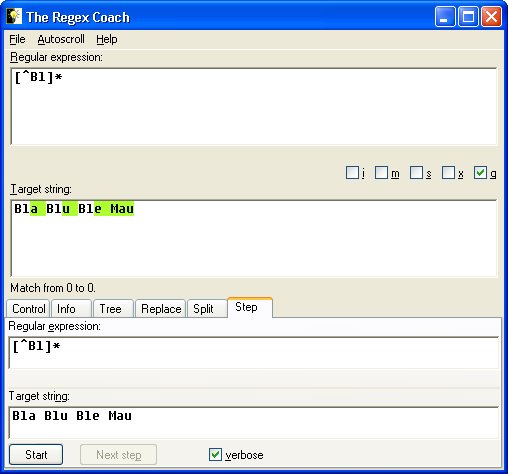
Task: Uncheck the global g checkbox
Action: [480, 173]
